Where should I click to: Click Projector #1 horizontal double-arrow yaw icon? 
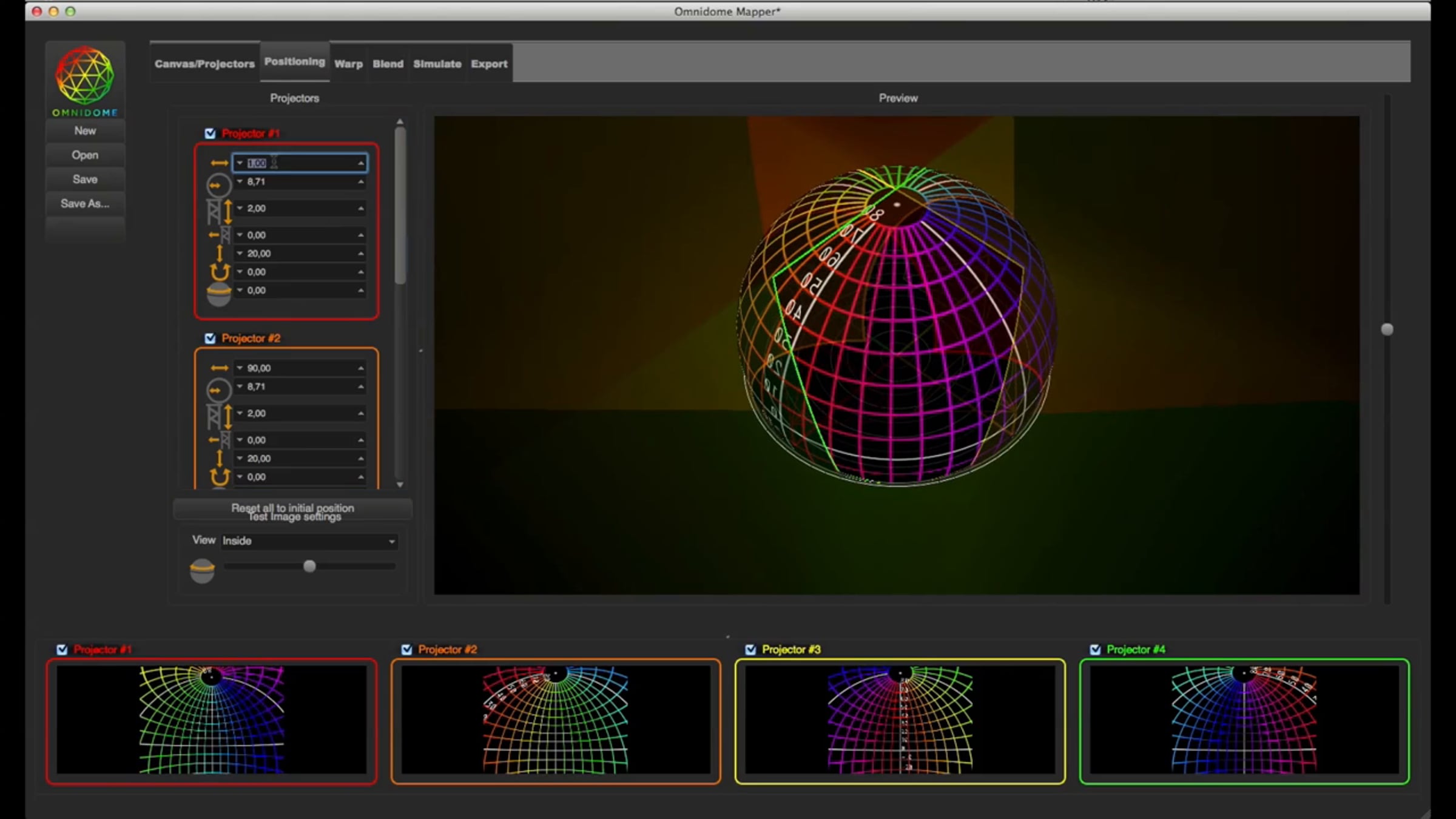219,163
